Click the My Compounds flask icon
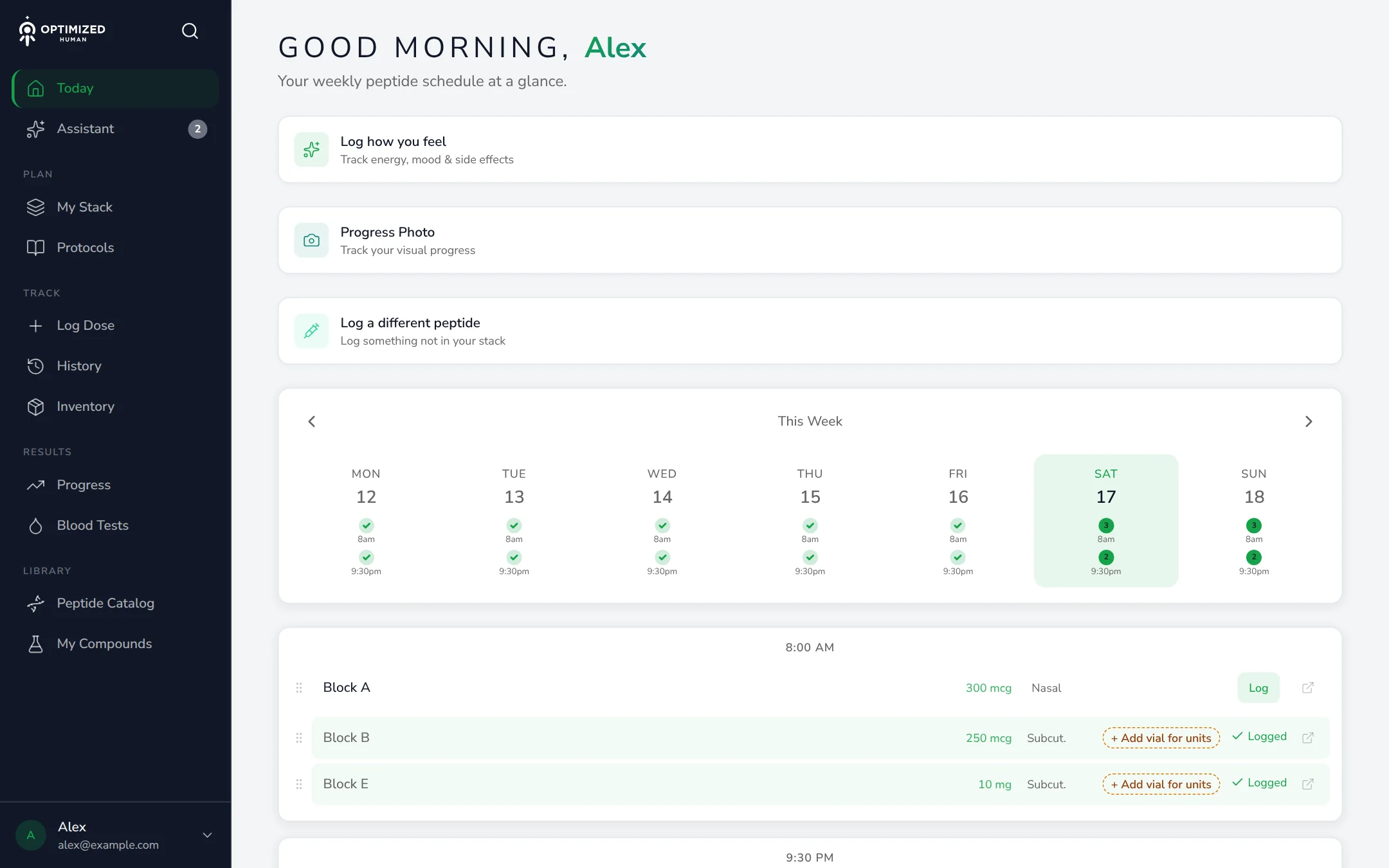Screen dimensions: 1389x868 pos(36,644)
